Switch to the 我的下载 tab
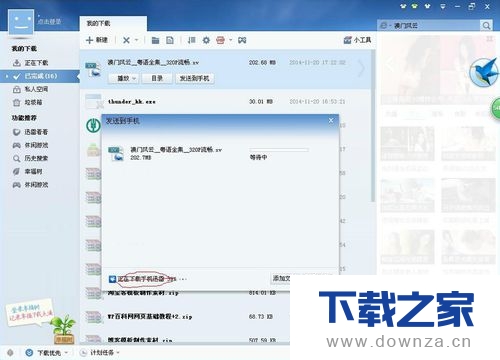 113,23
